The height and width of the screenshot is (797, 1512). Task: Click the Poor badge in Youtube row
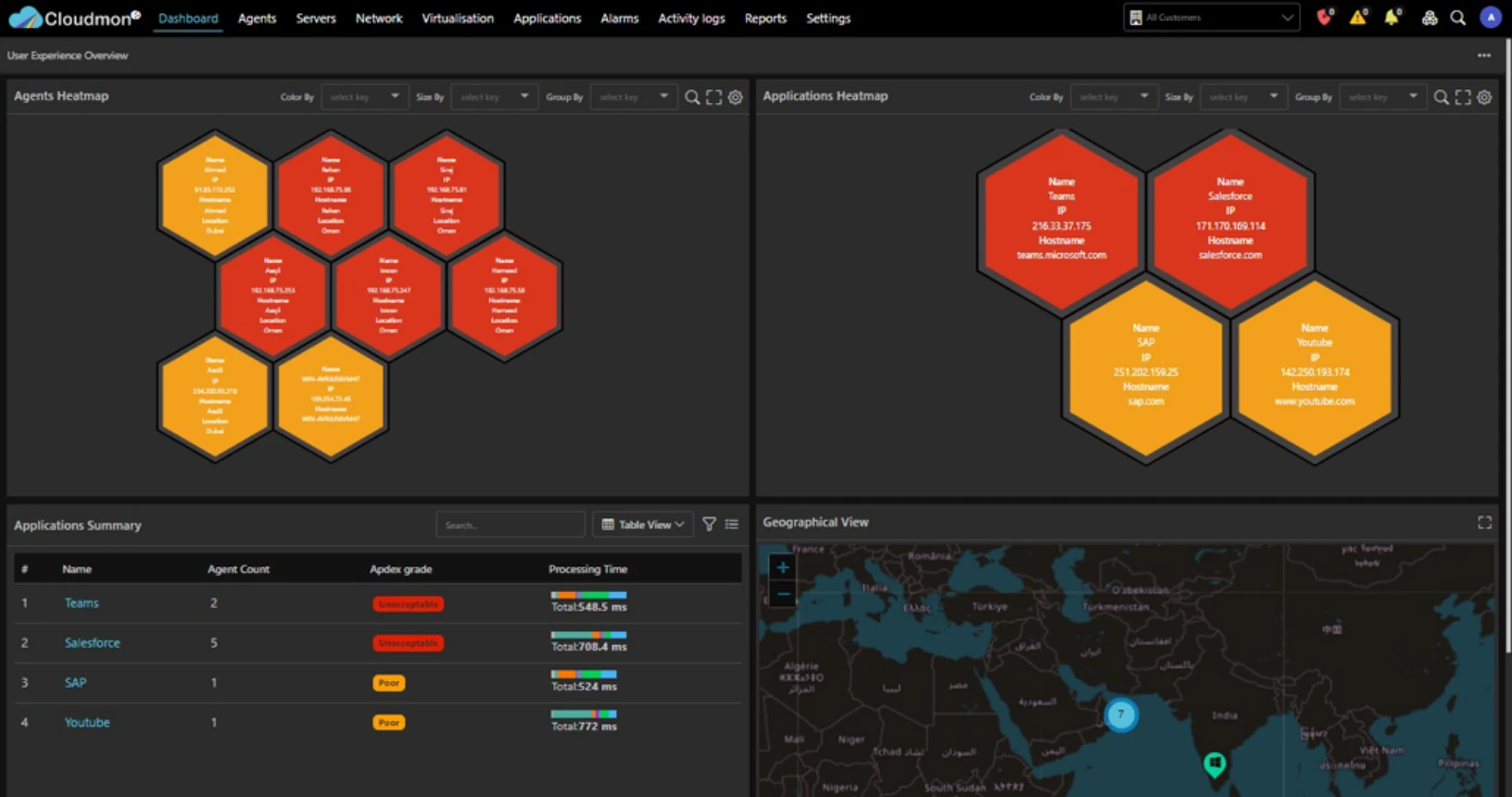click(389, 723)
